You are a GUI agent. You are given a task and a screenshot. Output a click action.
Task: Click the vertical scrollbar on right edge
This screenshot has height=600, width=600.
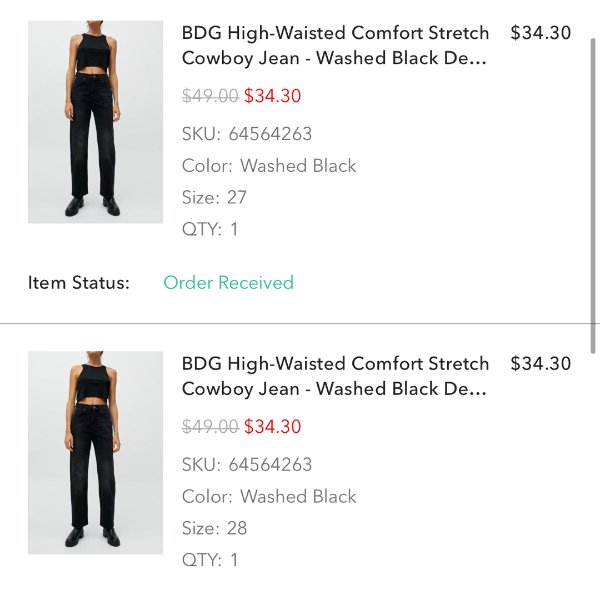(x=593, y=195)
